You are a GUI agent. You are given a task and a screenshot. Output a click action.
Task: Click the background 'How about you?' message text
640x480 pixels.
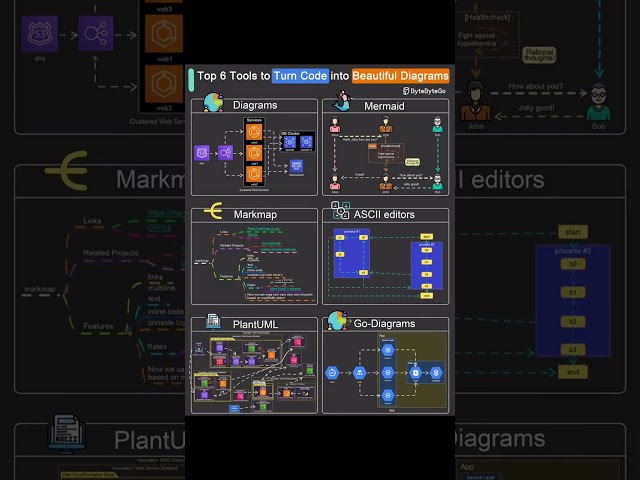click(x=536, y=86)
